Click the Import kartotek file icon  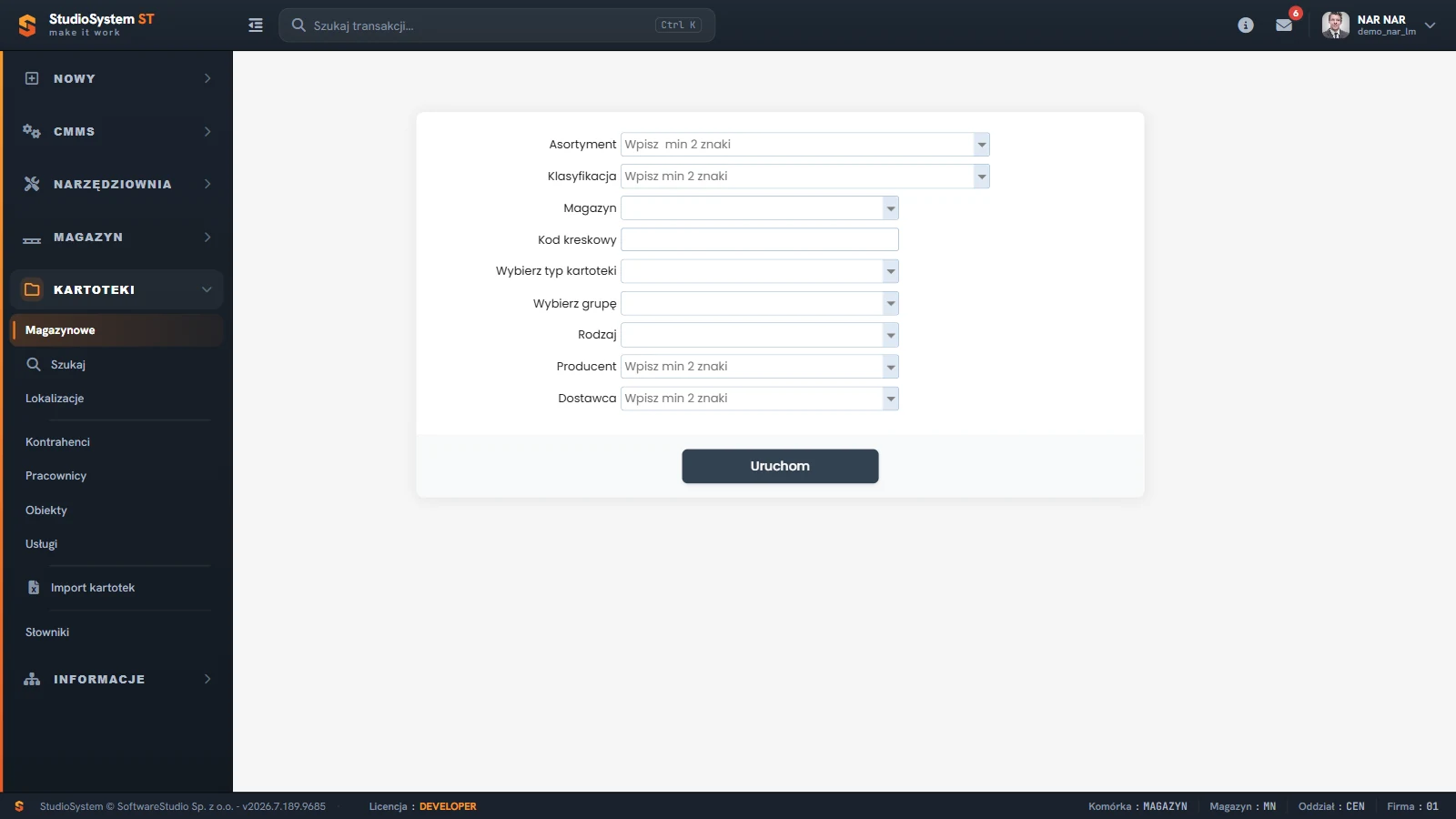(x=34, y=588)
